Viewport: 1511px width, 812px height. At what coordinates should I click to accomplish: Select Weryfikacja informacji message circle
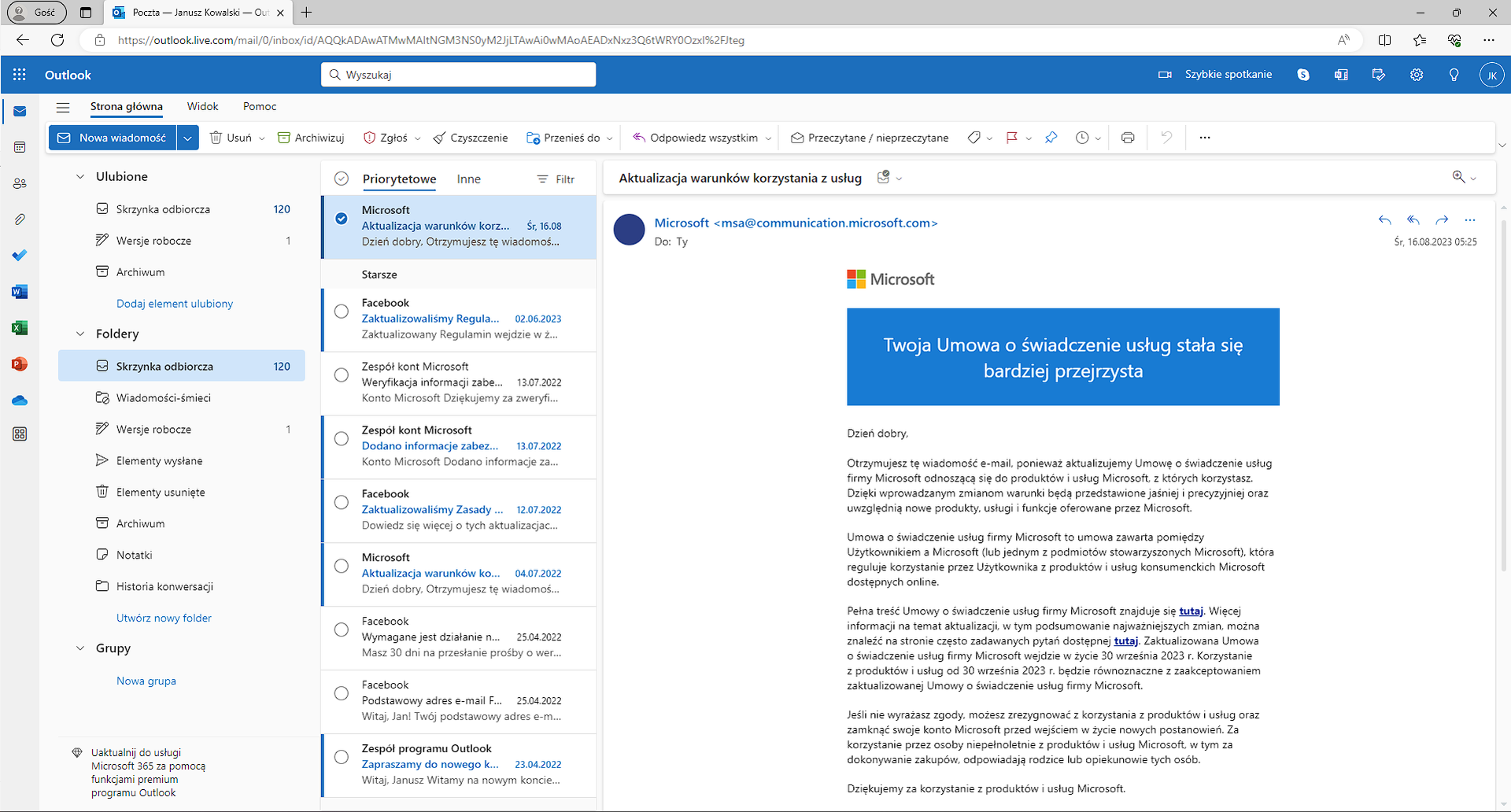coord(342,375)
